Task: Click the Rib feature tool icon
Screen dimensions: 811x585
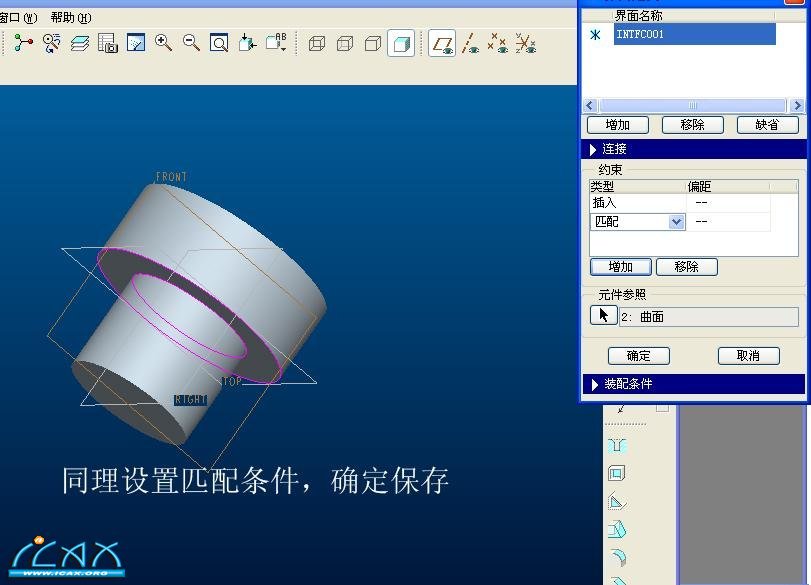Action: coord(617,502)
